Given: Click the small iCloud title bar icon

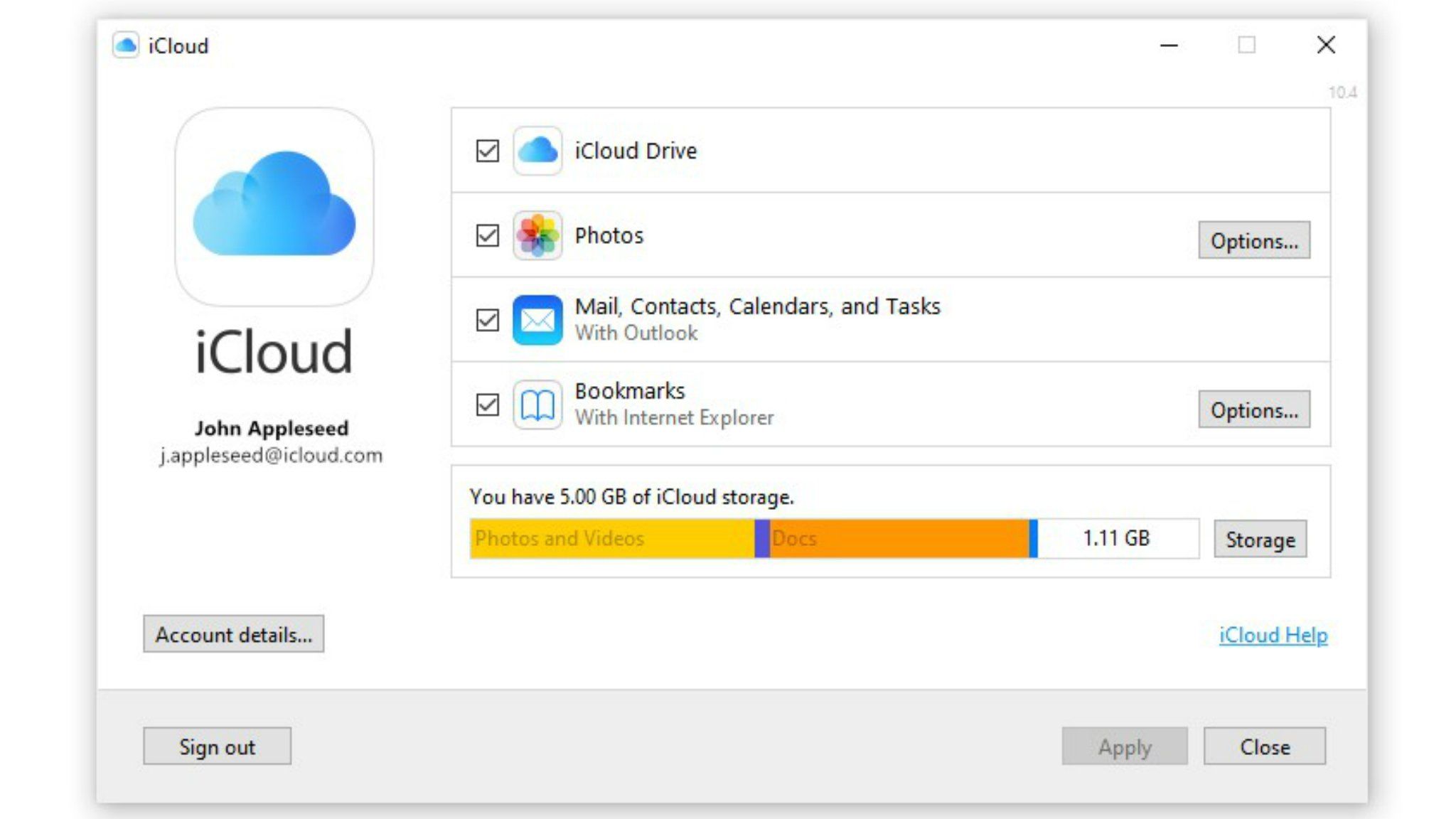Looking at the screenshot, I should [126, 45].
